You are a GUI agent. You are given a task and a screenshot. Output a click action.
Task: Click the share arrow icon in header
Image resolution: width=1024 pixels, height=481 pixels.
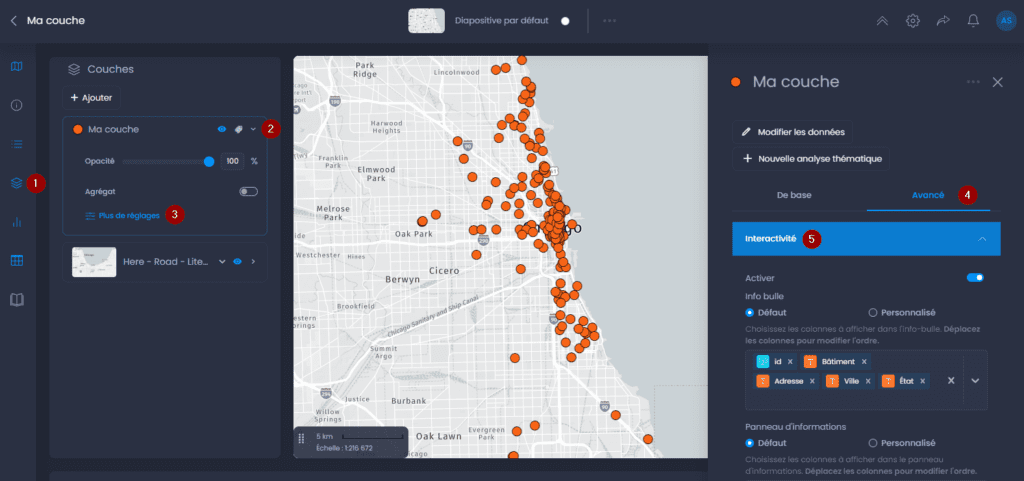click(x=942, y=21)
